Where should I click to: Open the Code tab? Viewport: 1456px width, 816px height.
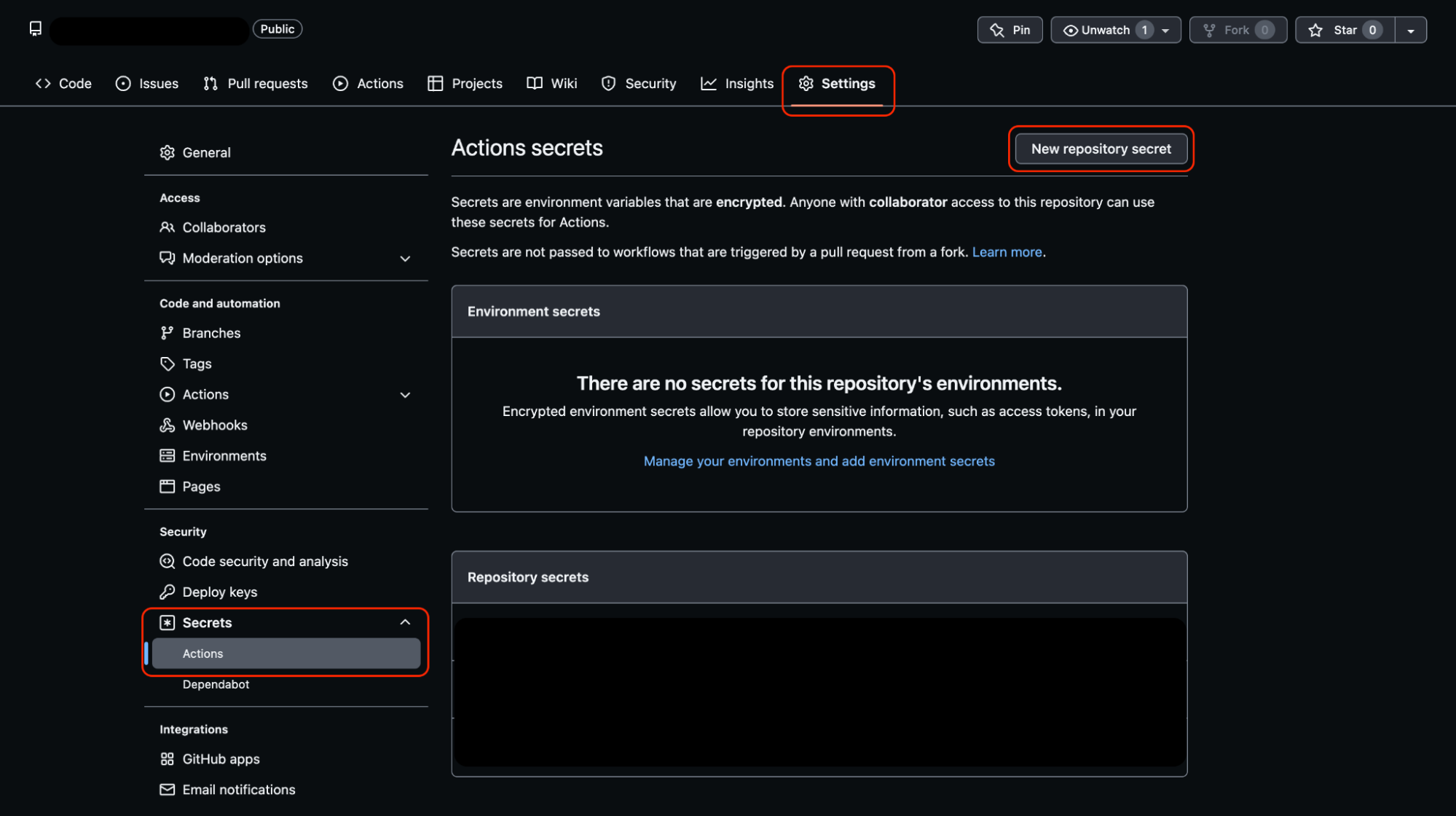63,84
